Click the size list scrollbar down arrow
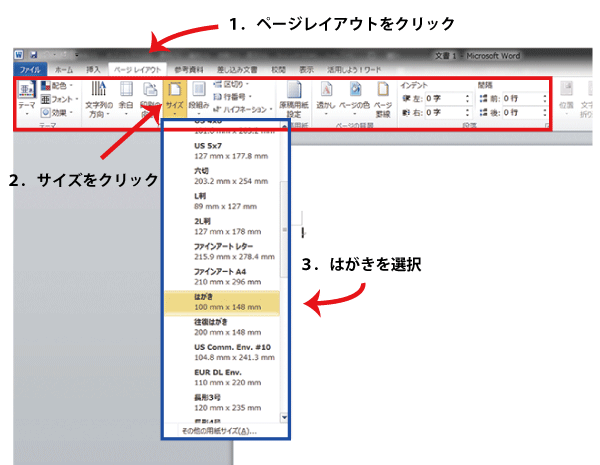Viewport: 600px width, 465px height. tap(284, 418)
